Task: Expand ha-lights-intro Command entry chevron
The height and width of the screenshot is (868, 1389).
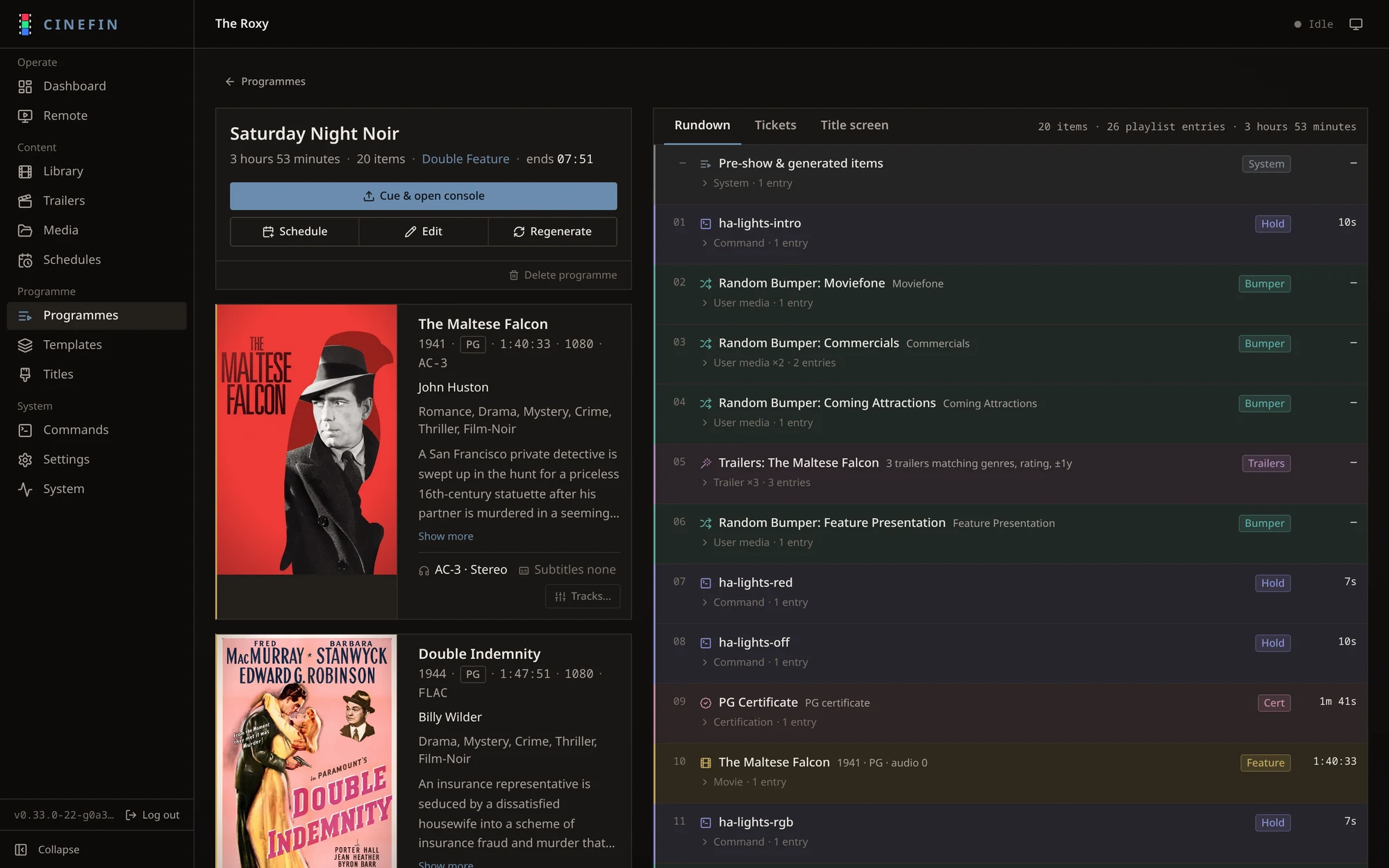Action: coord(705,243)
